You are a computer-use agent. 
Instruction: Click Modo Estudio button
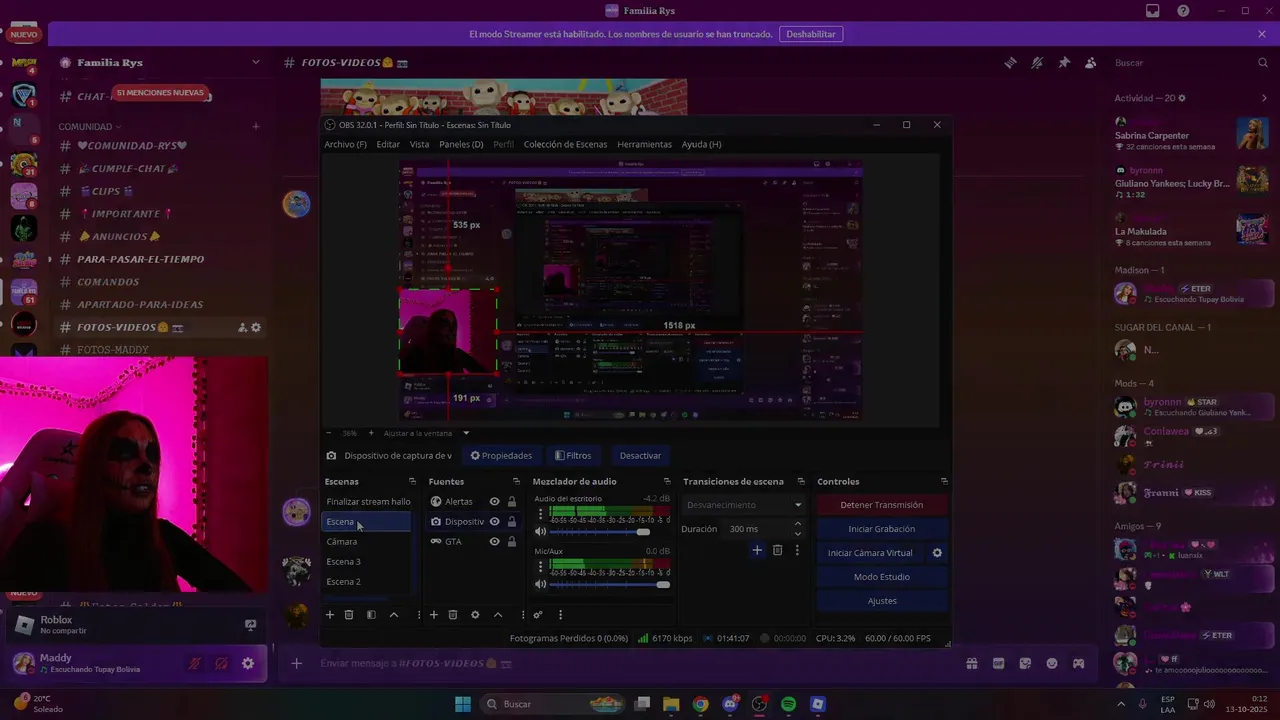tap(882, 577)
